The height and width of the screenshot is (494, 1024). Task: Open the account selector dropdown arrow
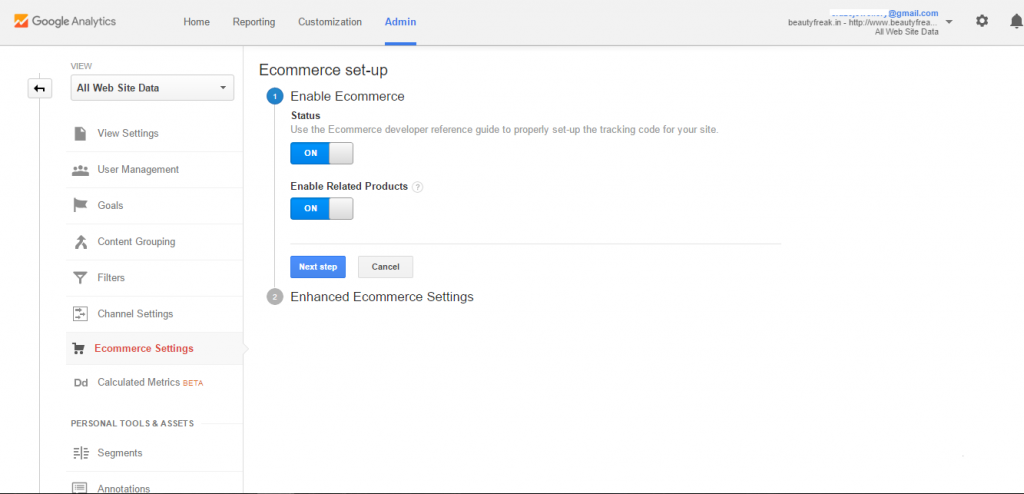pyautogui.click(x=949, y=22)
